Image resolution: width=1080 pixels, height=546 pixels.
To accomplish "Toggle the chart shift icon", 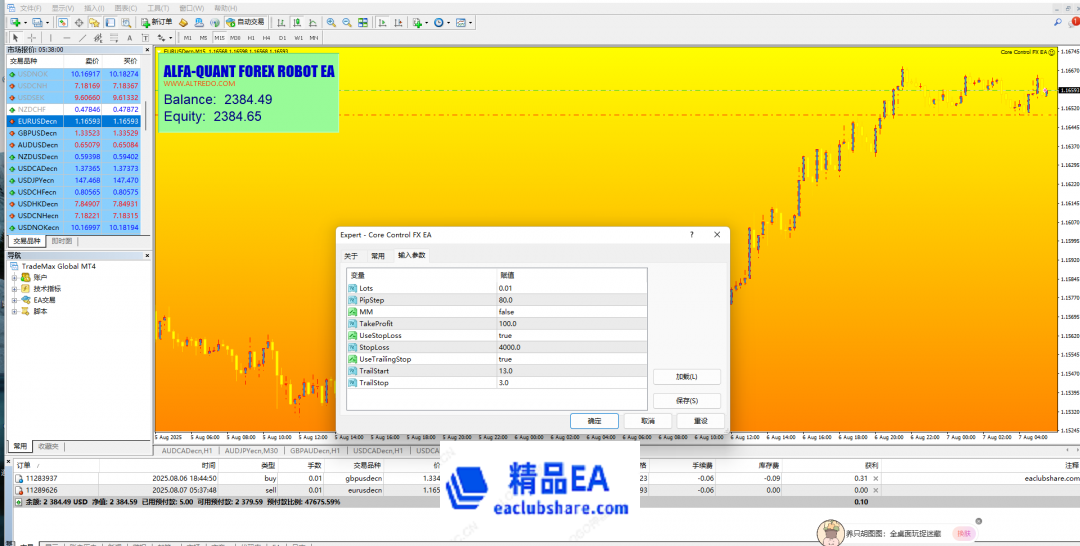I will click(398, 22).
